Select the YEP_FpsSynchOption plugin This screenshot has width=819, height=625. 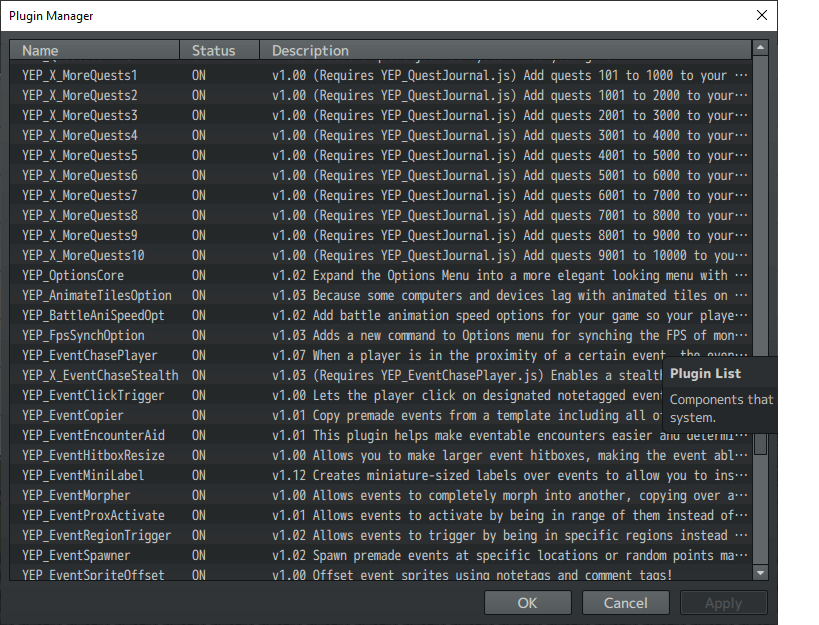point(381,335)
